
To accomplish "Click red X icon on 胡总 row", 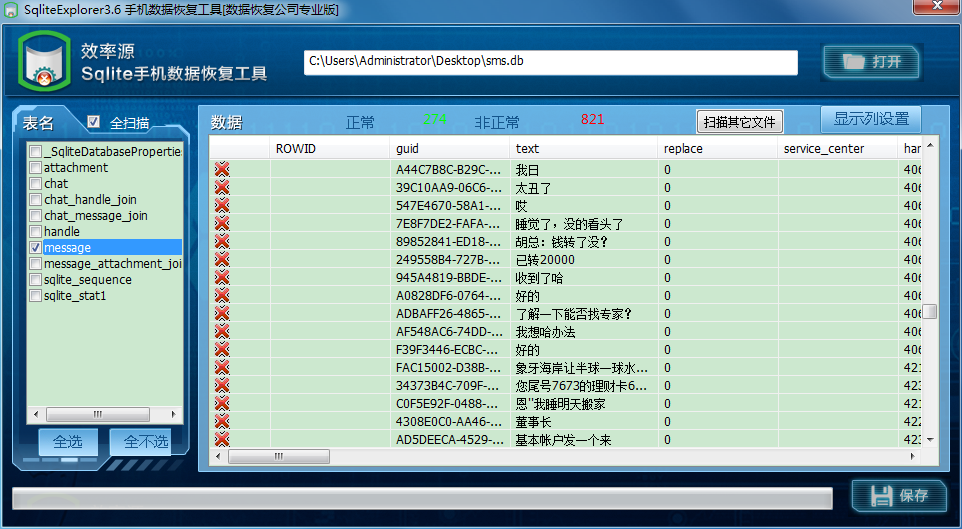I will (221, 242).
